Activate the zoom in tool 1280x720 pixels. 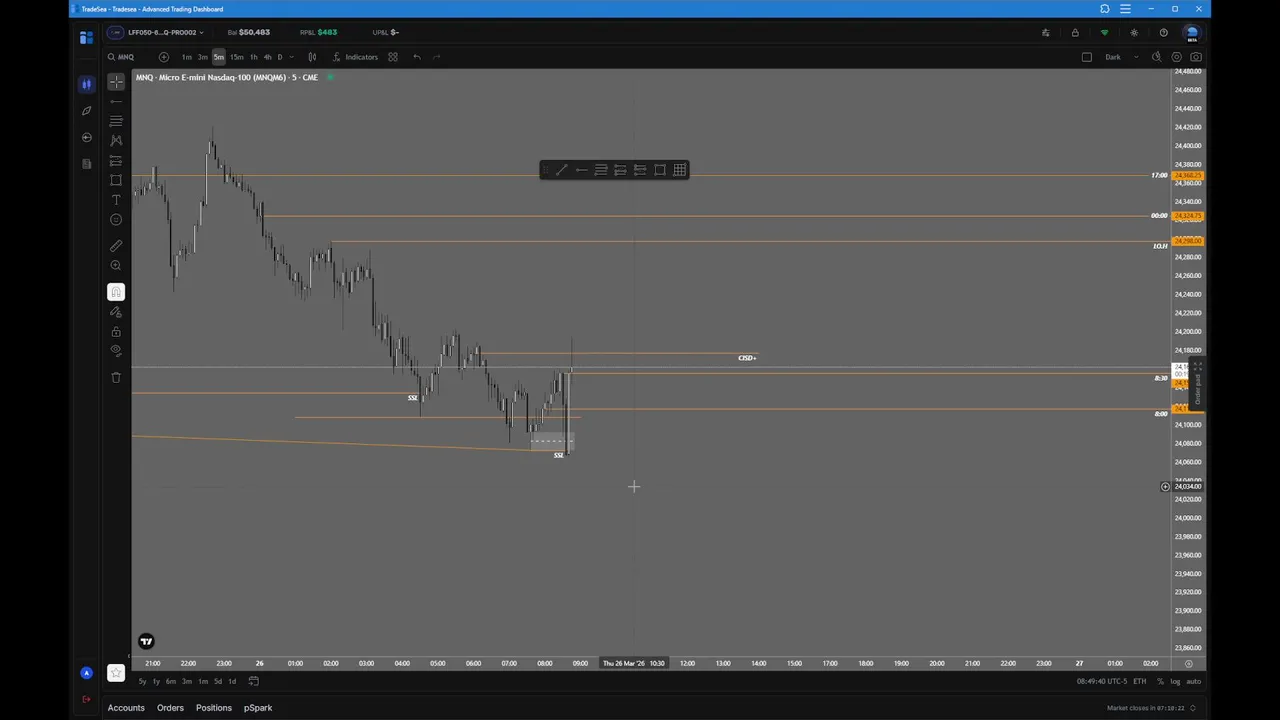[116, 265]
